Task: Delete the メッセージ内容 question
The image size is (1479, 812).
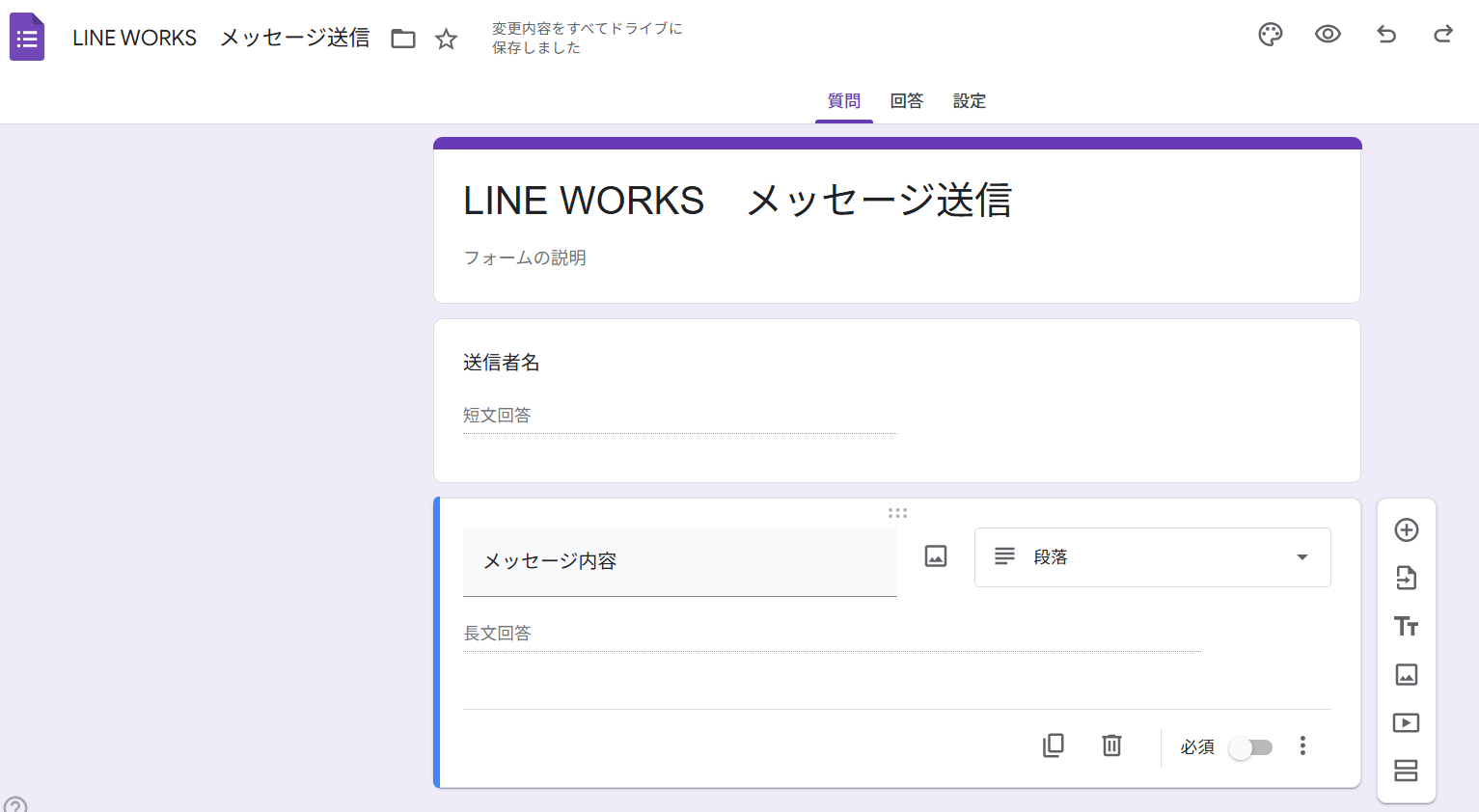Action: pyautogui.click(x=1112, y=745)
